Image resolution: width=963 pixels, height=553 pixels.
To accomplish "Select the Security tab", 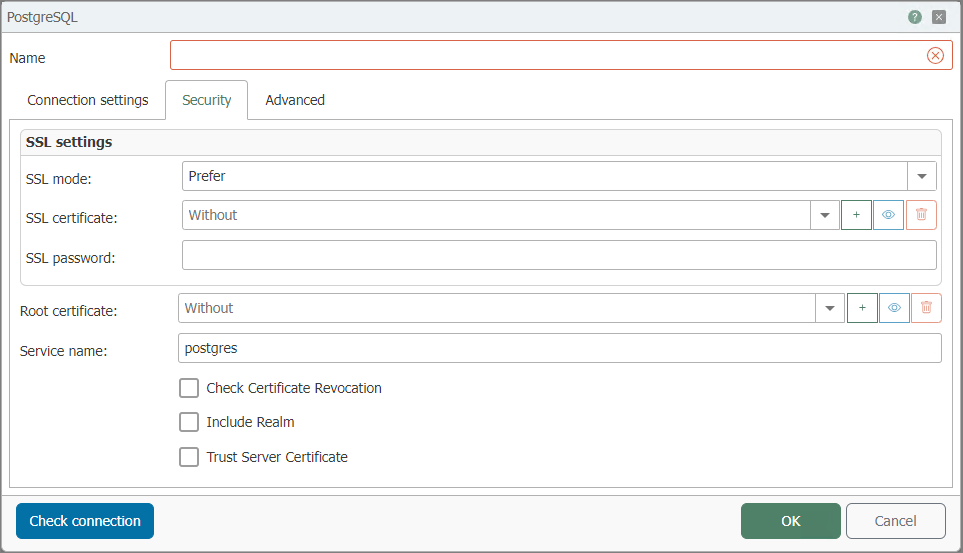I will (x=206, y=100).
